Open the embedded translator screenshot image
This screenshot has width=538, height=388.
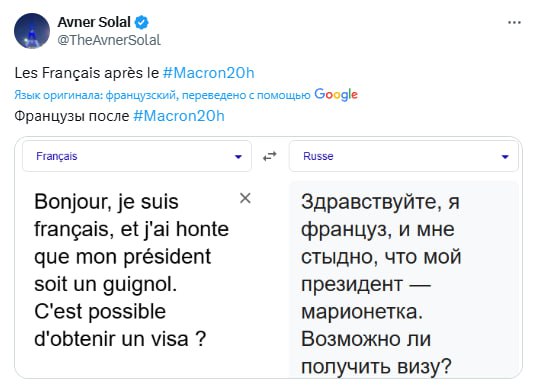tap(269, 258)
